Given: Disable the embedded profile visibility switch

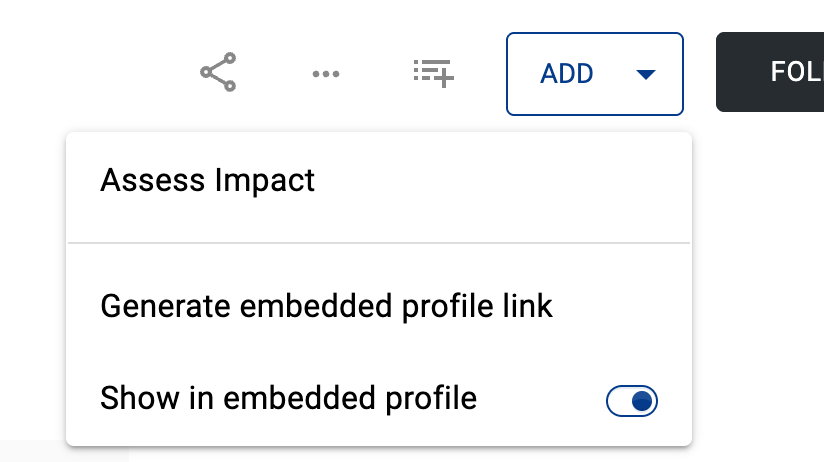Looking at the screenshot, I should (x=632, y=401).
